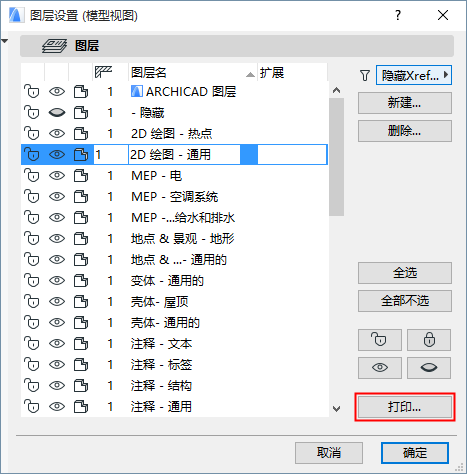The image size is (467, 474).
Task: Click the lock-selected-layers padlock button
Action: click(429, 340)
